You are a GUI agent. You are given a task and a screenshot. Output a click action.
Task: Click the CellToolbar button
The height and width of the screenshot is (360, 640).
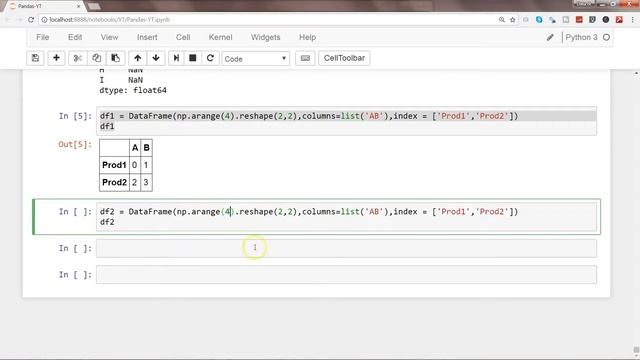tap(344, 58)
